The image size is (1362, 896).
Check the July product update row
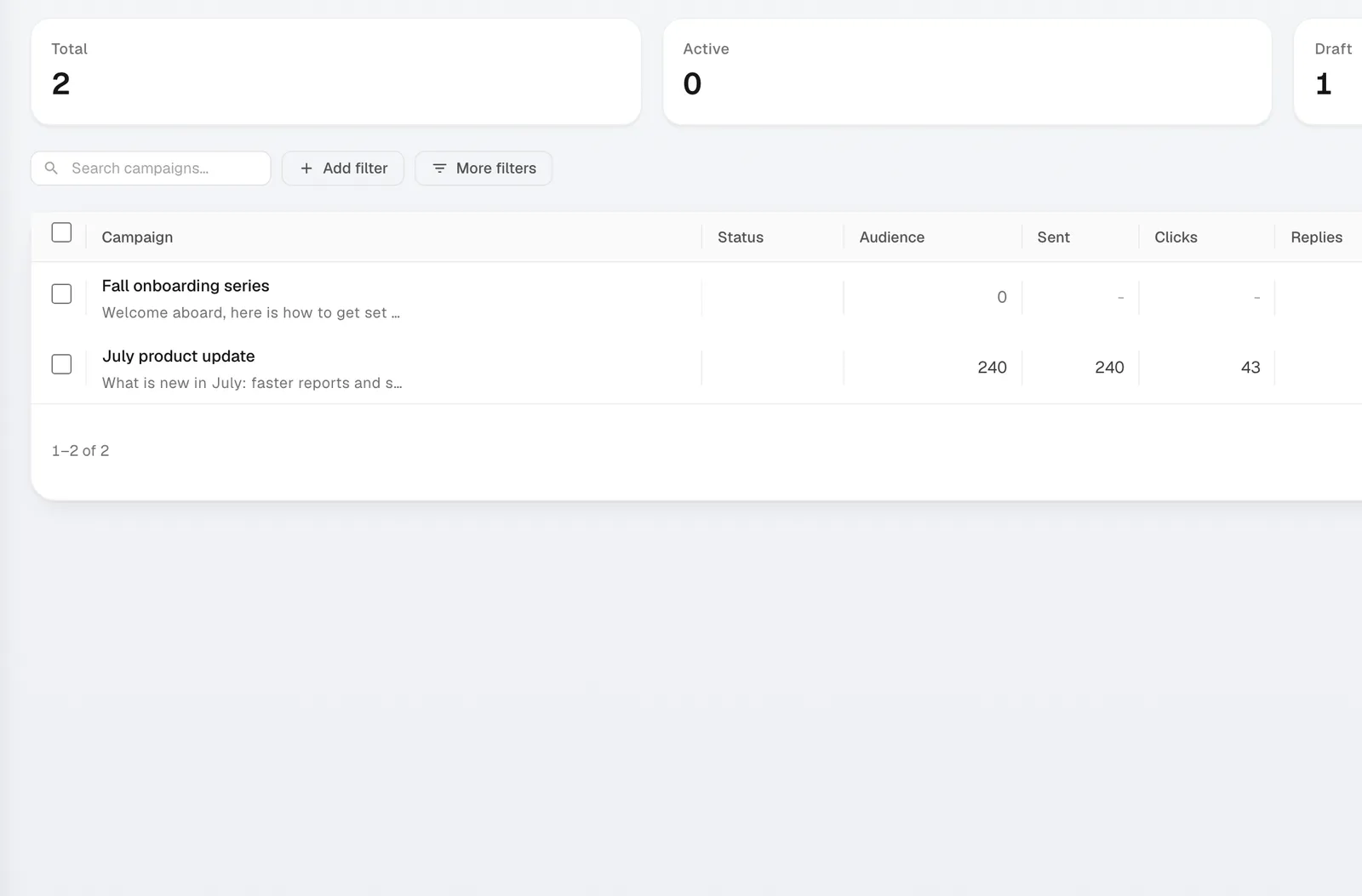click(x=61, y=364)
